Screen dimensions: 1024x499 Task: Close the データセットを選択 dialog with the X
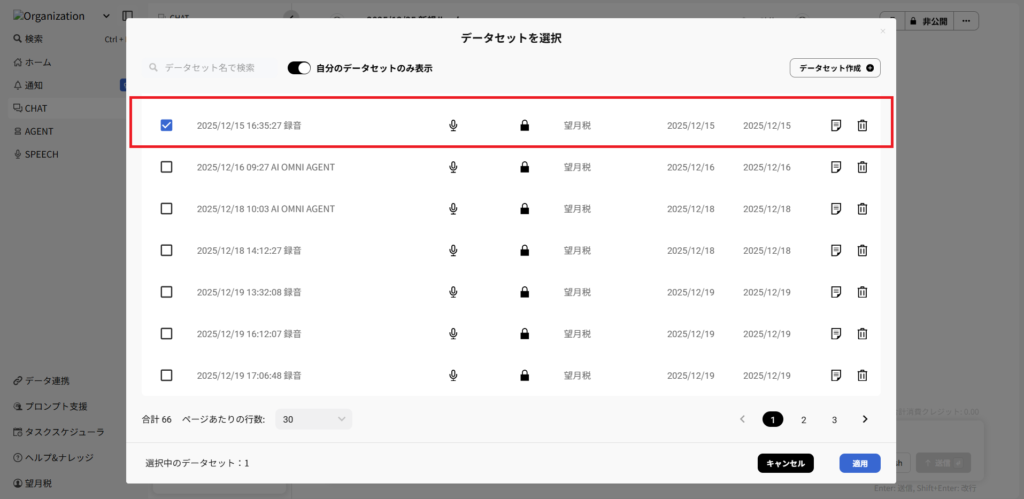(883, 31)
